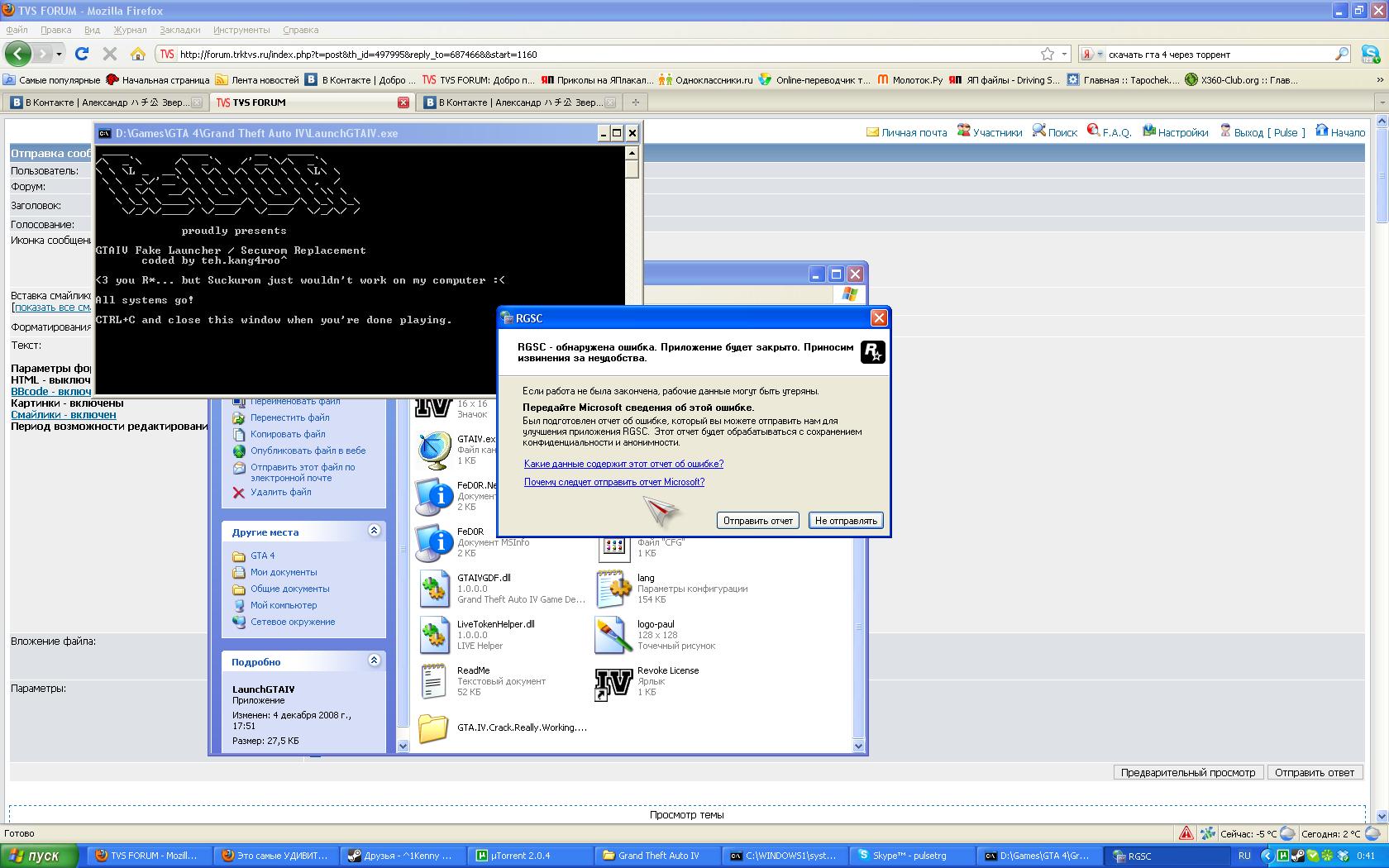Open the ReadMe text document icon

(434, 681)
